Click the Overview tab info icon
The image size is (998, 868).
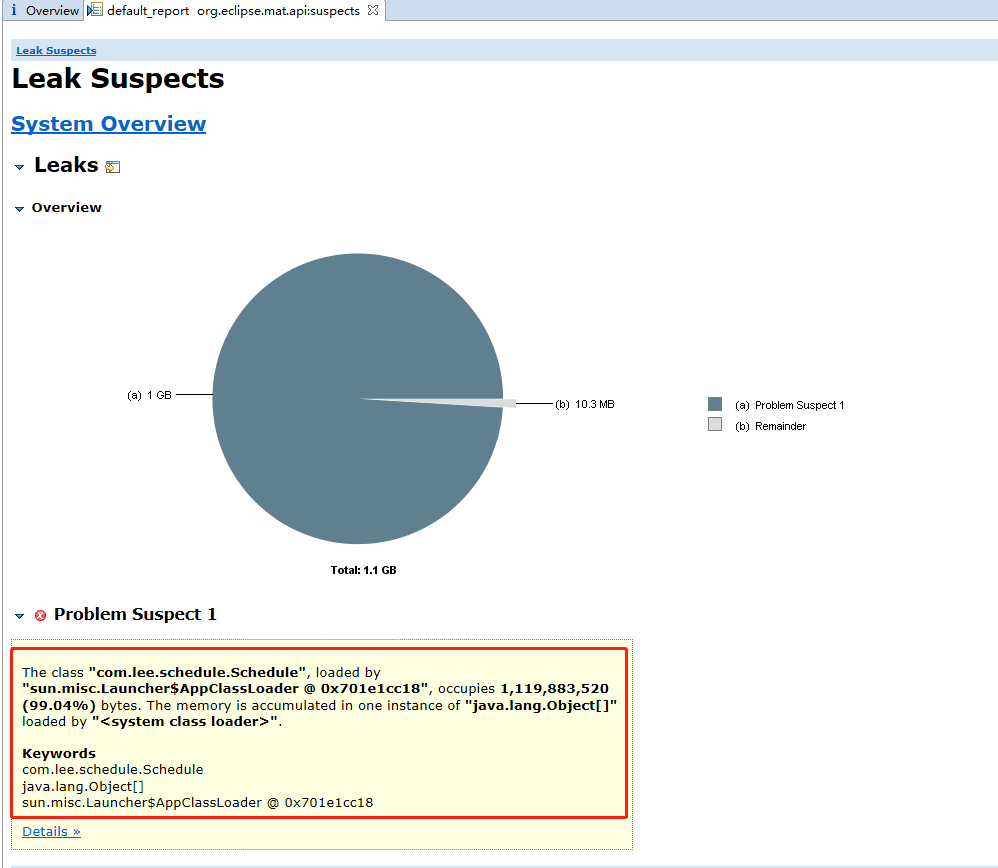[14, 10]
